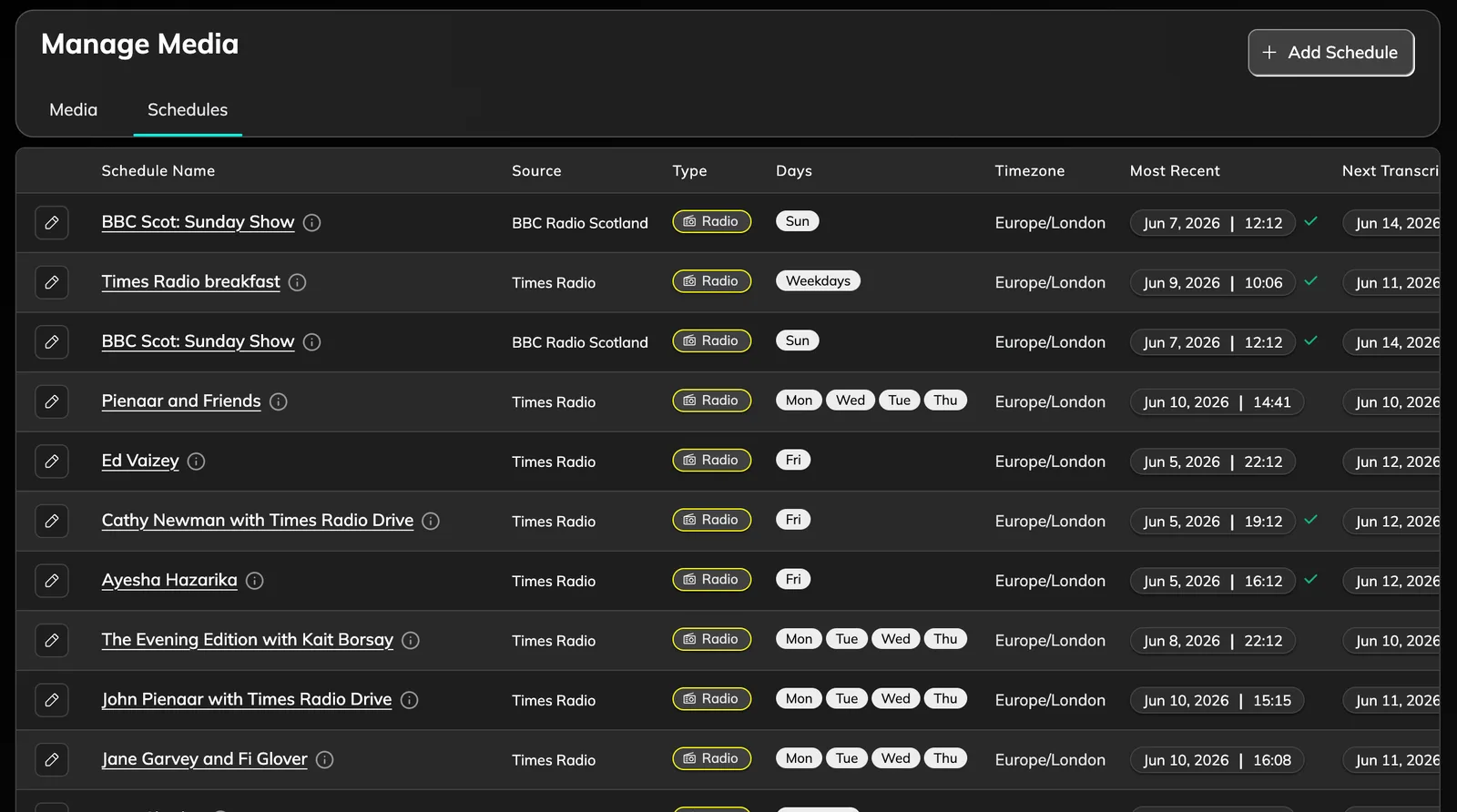Viewport: 1457px width, 812px height.
Task: Click the Mon chip in Pienaar and Friends row
Action: (x=799, y=401)
